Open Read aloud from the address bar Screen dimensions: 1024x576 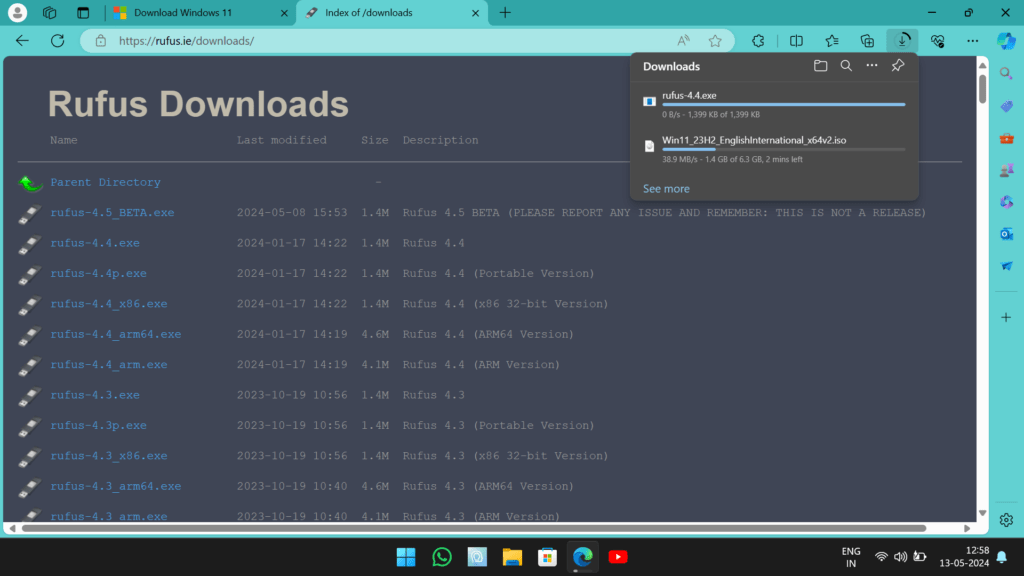pos(683,40)
